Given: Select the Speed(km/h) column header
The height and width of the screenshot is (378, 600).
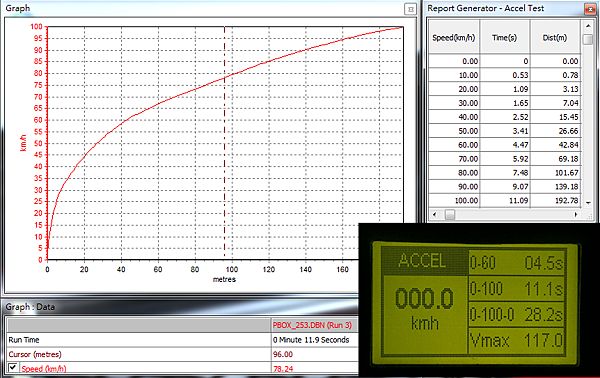Looking at the screenshot, I should tap(454, 37).
